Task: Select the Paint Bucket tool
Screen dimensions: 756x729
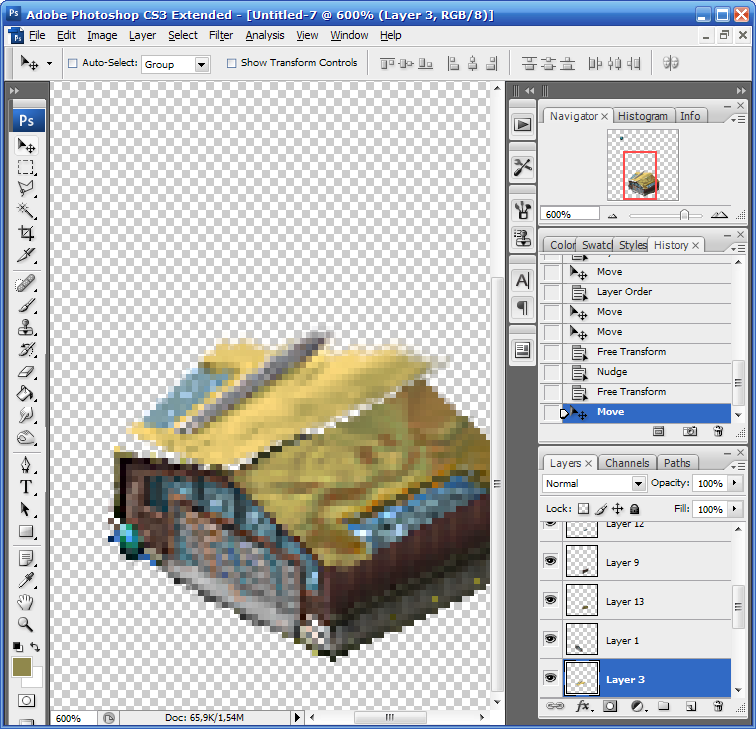Action: pos(26,393)
